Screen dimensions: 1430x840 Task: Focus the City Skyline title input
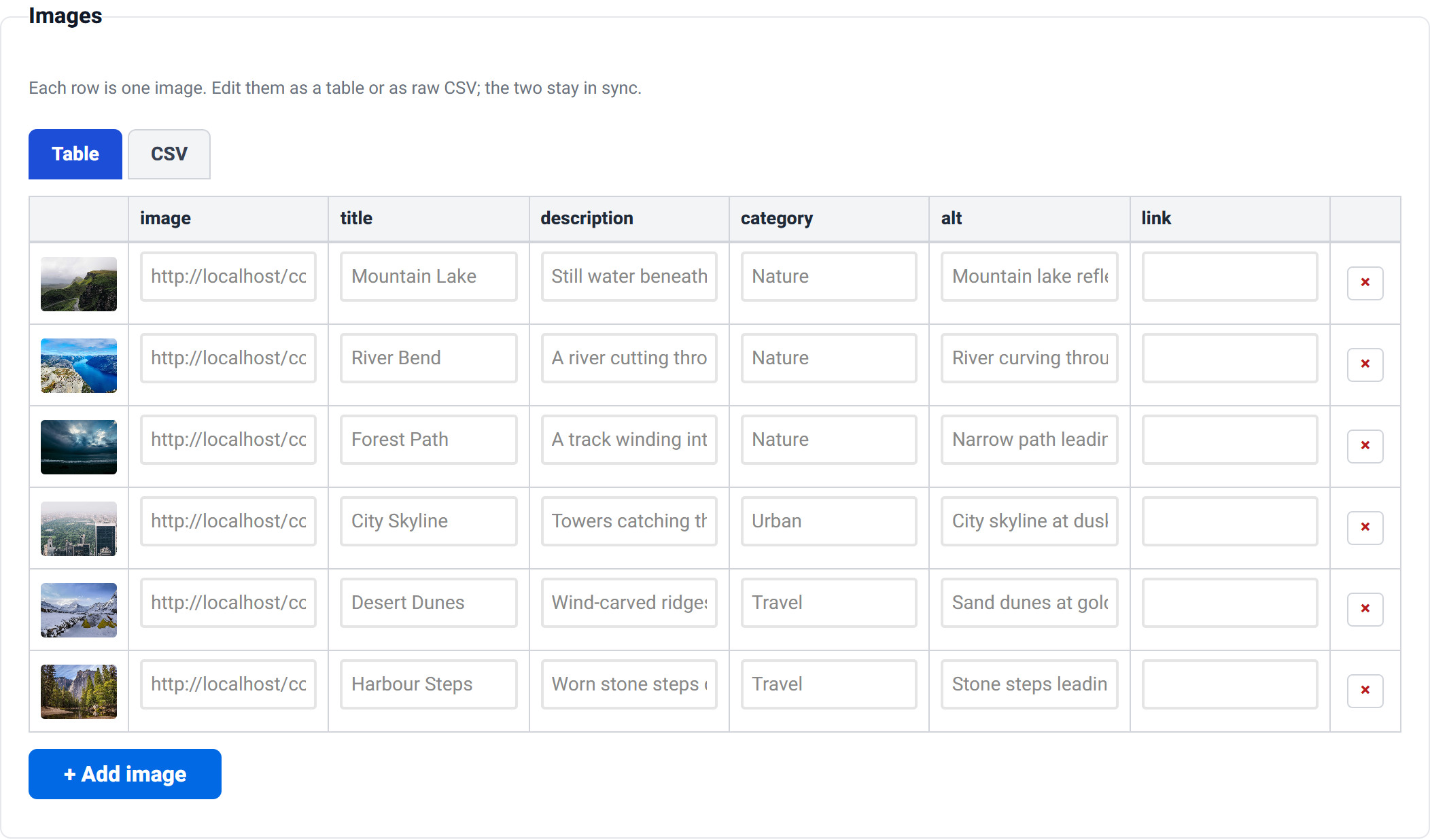pyautogui.click(x=429, y=521)
